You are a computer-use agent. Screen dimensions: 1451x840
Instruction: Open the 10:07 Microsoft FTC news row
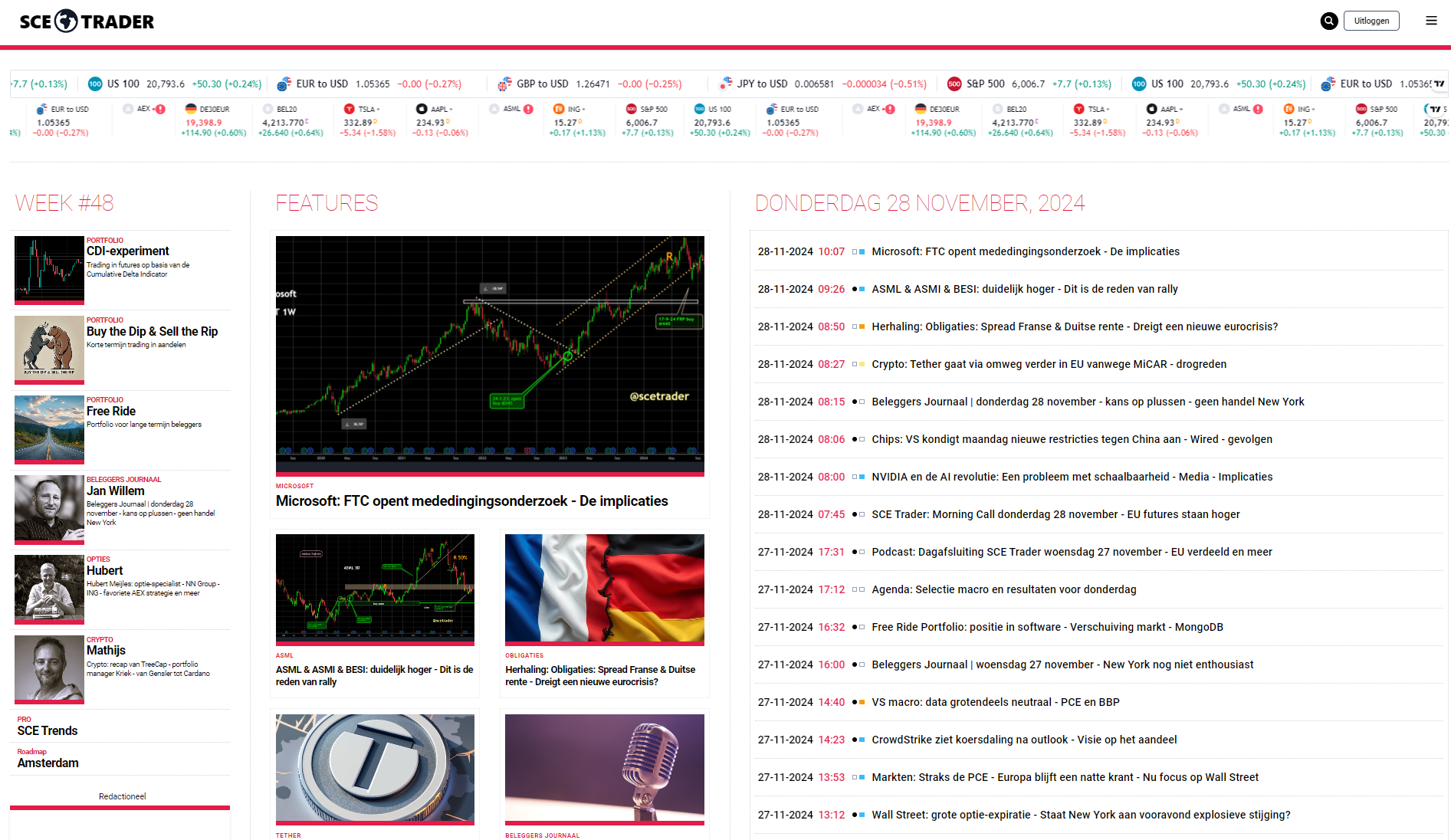tap(1098, 251)
